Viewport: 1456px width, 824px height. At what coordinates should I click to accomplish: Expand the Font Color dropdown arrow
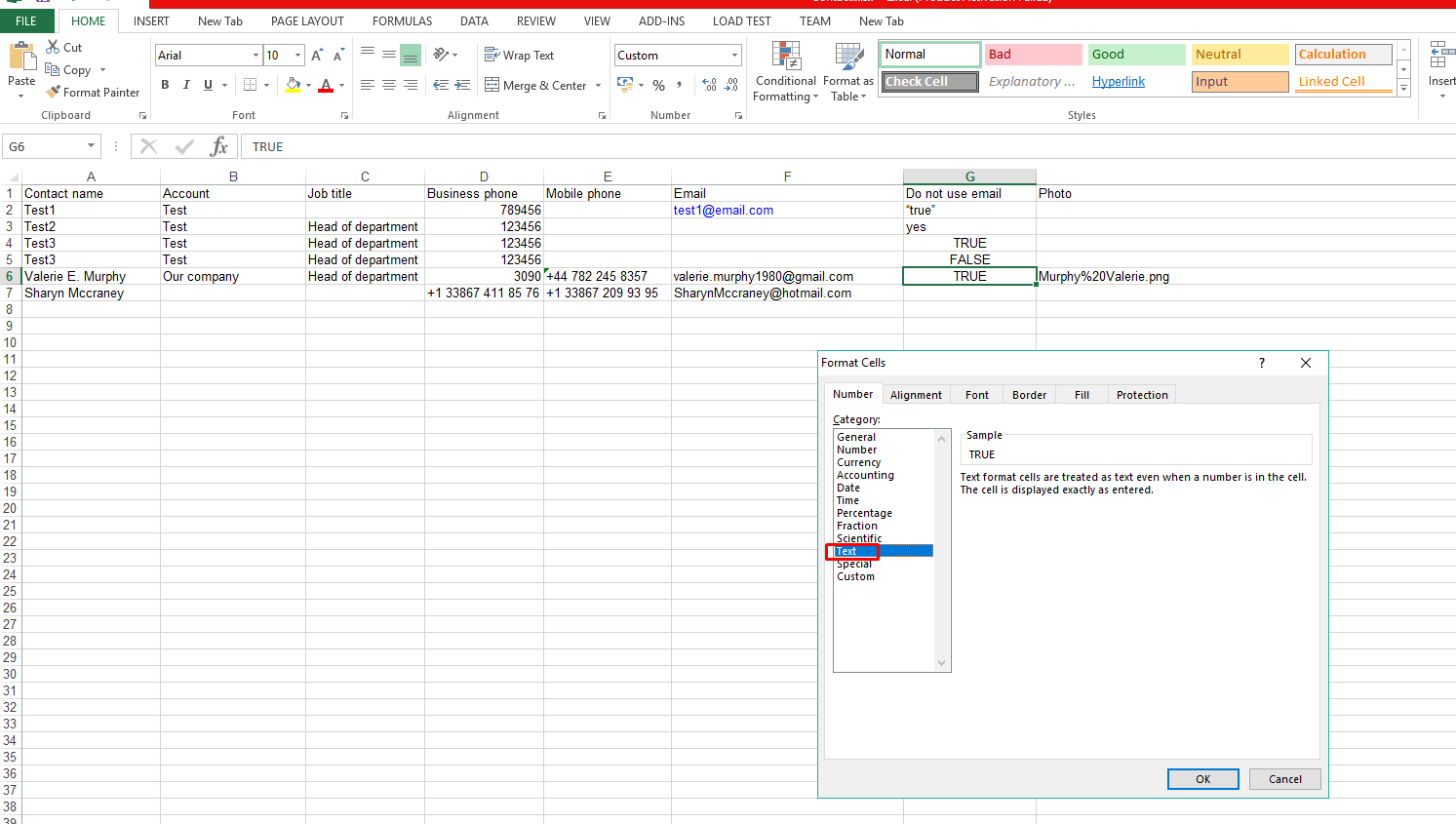341,85
